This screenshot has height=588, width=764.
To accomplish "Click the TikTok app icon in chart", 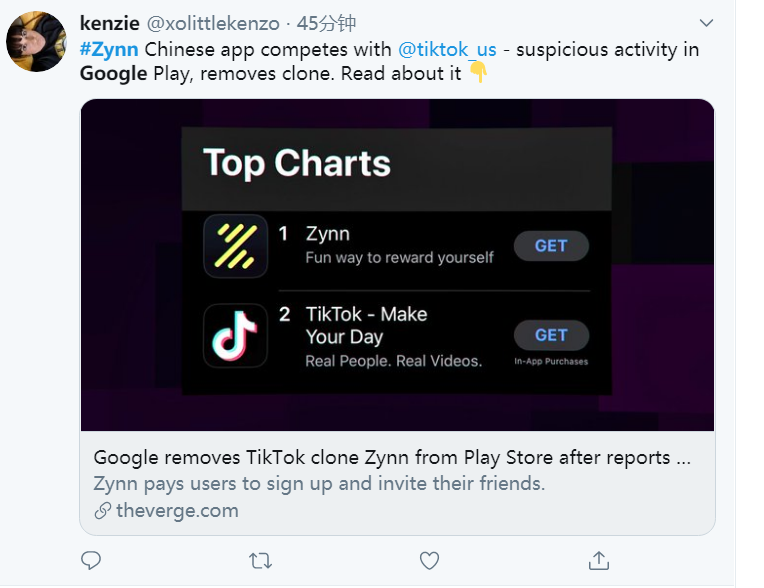I will pyautogui.click(x=235, y=336).
